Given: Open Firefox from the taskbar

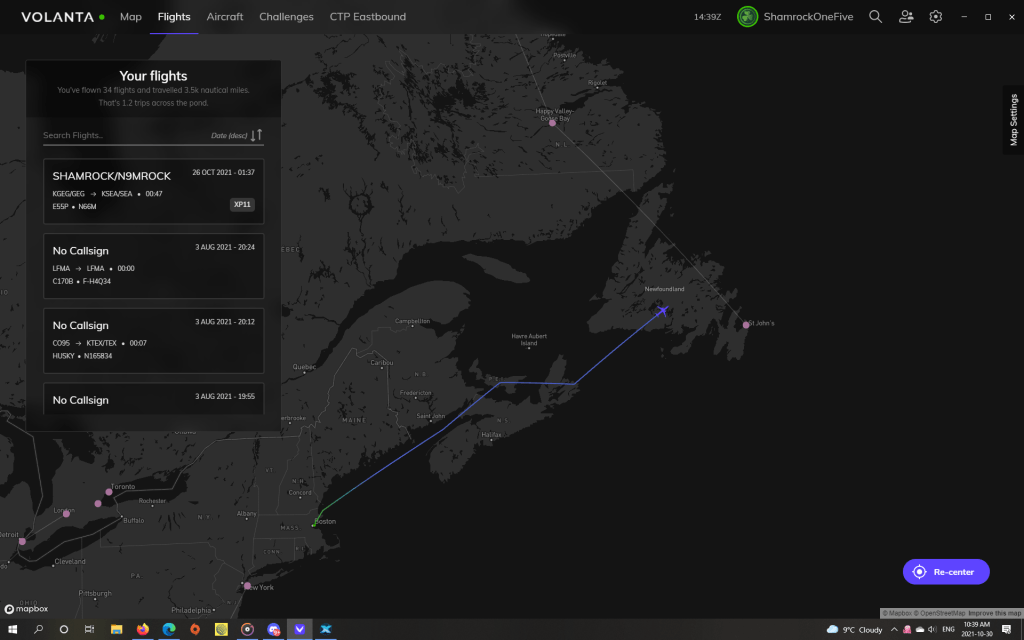Looking at the screenshot, I should point(143,629).
